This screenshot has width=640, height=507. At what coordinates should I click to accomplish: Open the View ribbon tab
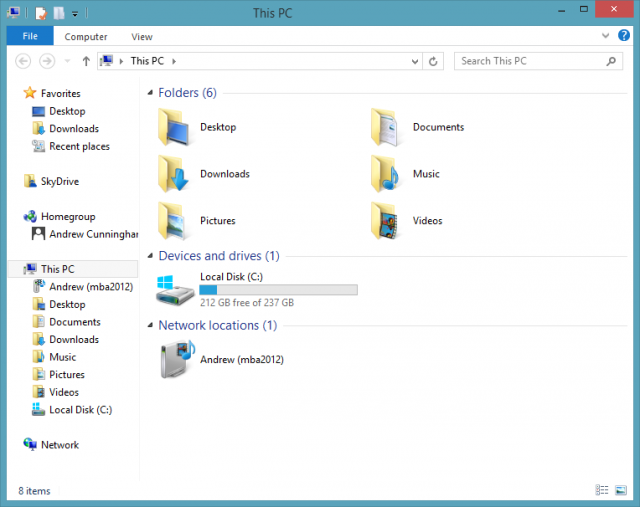142,37
